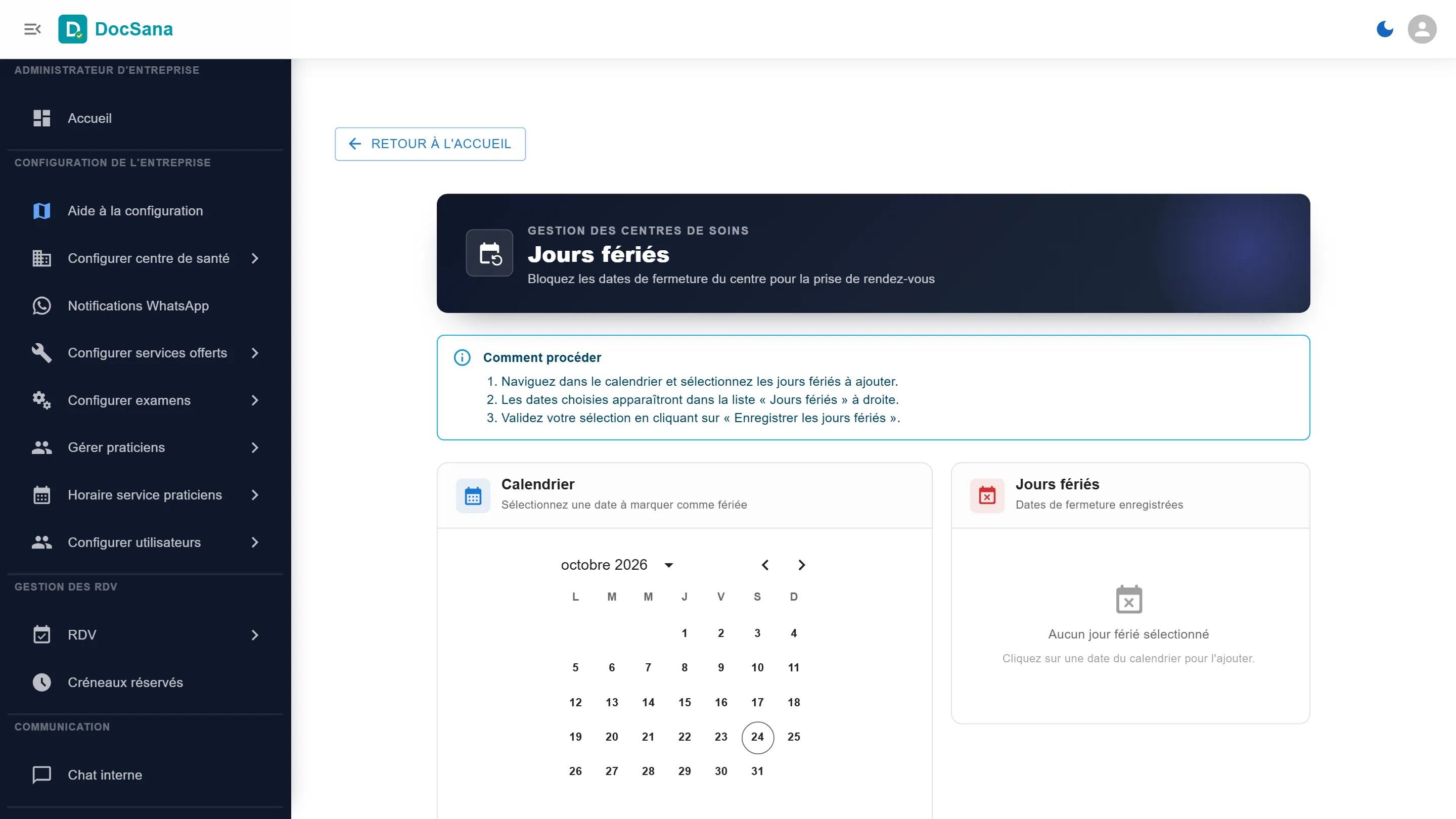Select date 1 in calendar

685,633
